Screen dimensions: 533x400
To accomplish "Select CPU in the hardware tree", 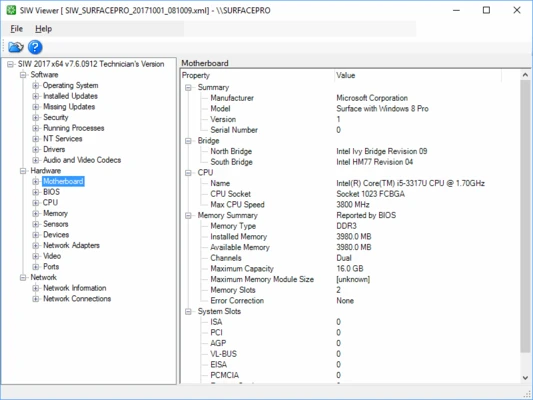I will pyautogui.click(x=50, y=203).
